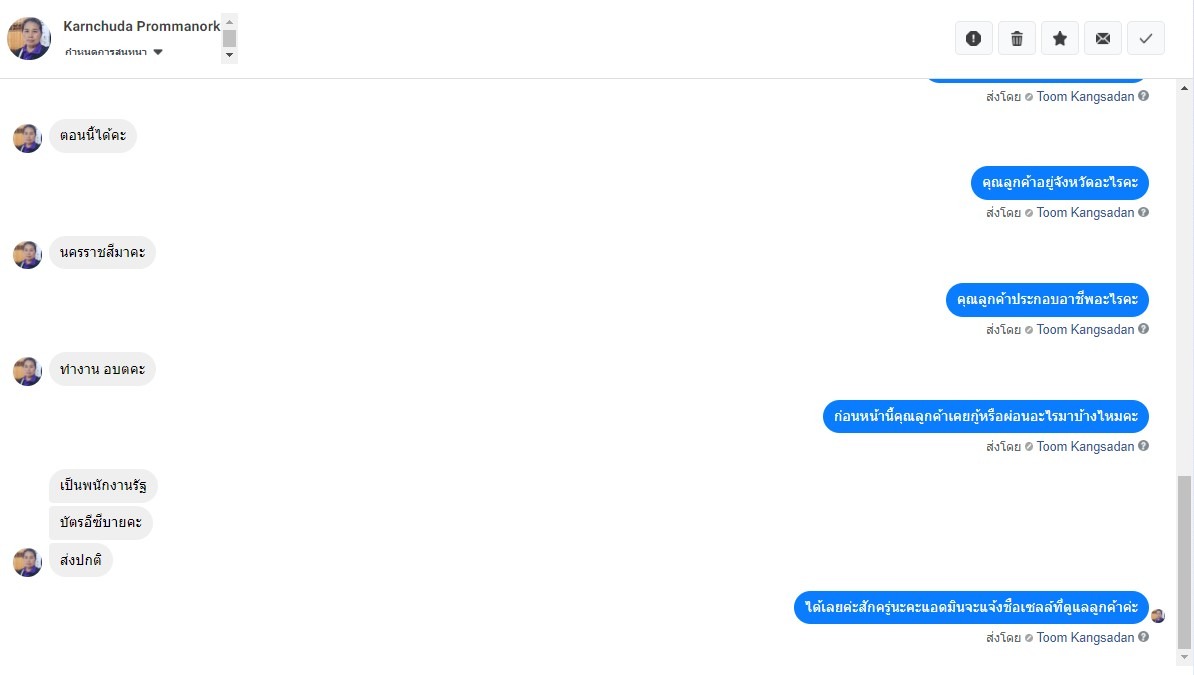
Task: Mark conversation unread with envelope icon
Action: pos(1103,38)
